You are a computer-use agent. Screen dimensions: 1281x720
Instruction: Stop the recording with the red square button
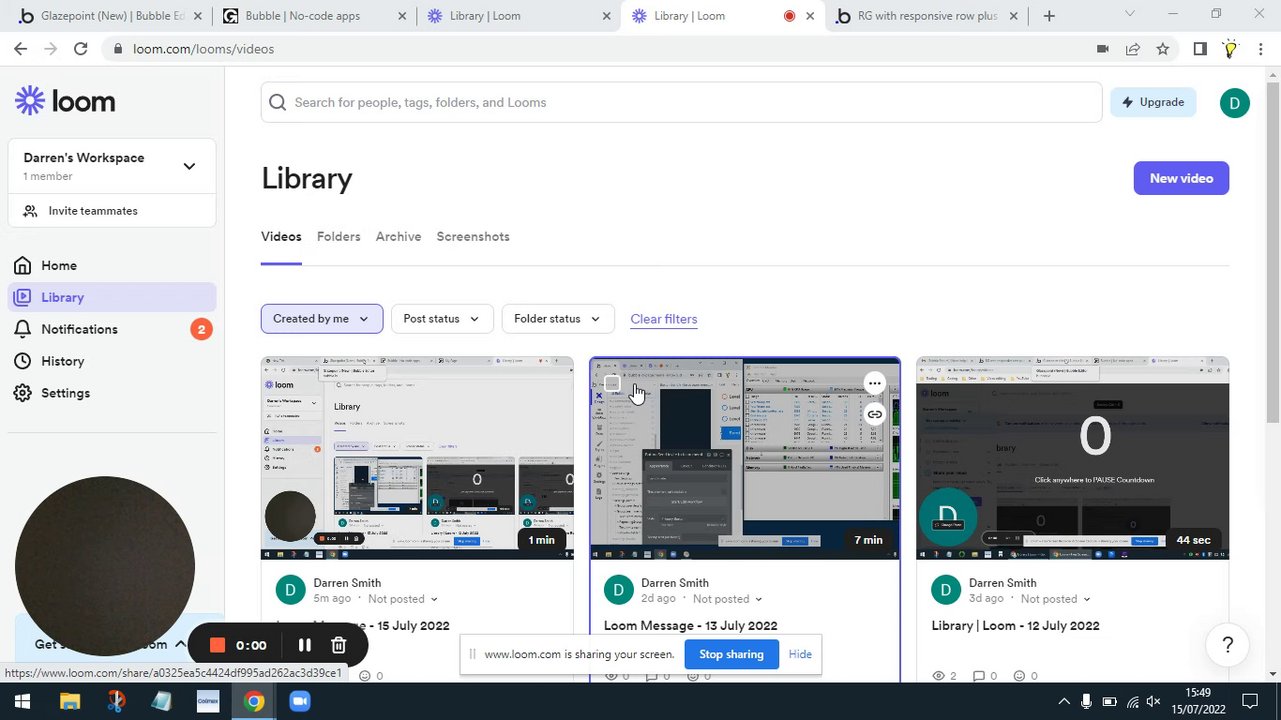217,645
